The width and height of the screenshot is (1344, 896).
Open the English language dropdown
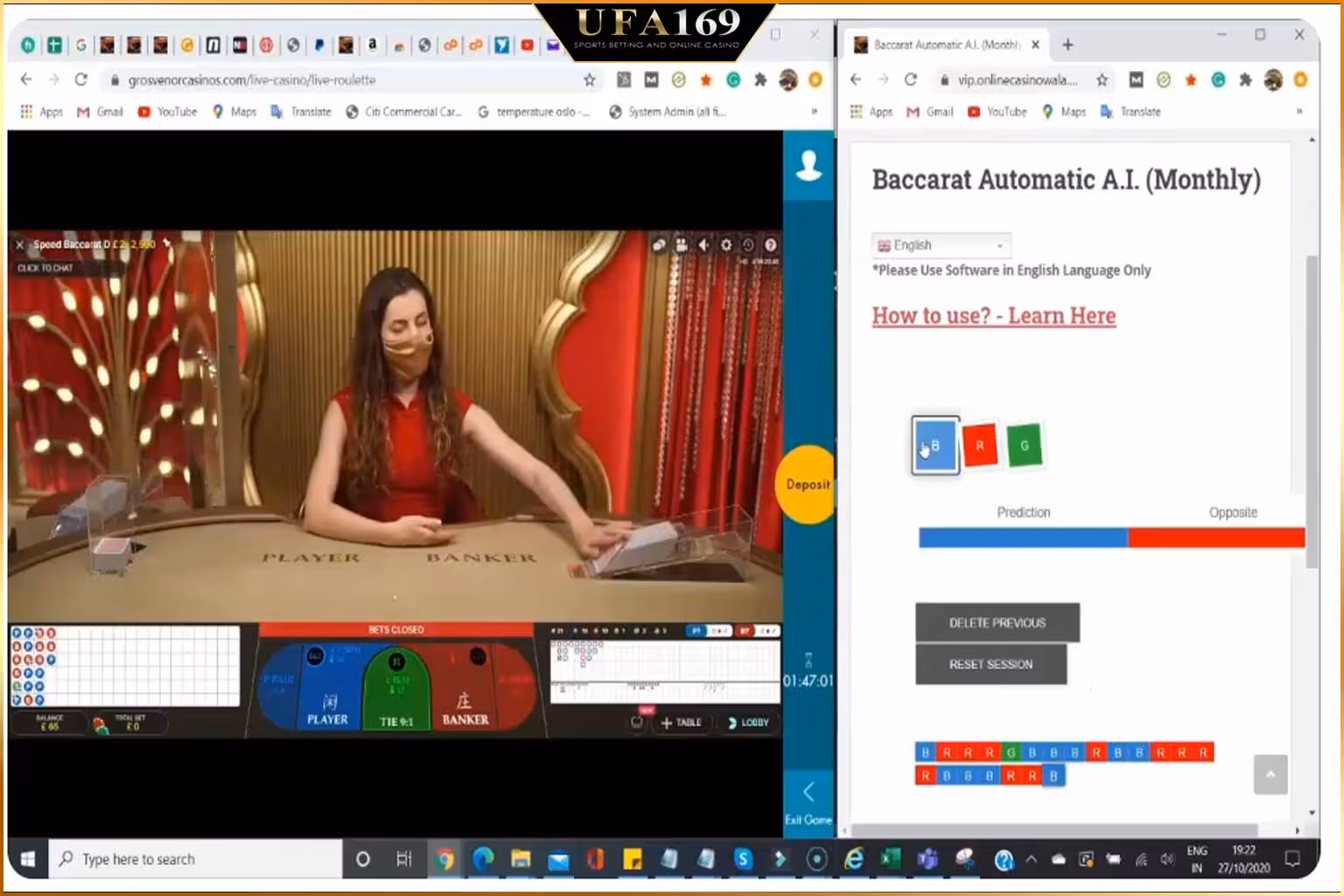pyautogui.click(x=939, y=245)
